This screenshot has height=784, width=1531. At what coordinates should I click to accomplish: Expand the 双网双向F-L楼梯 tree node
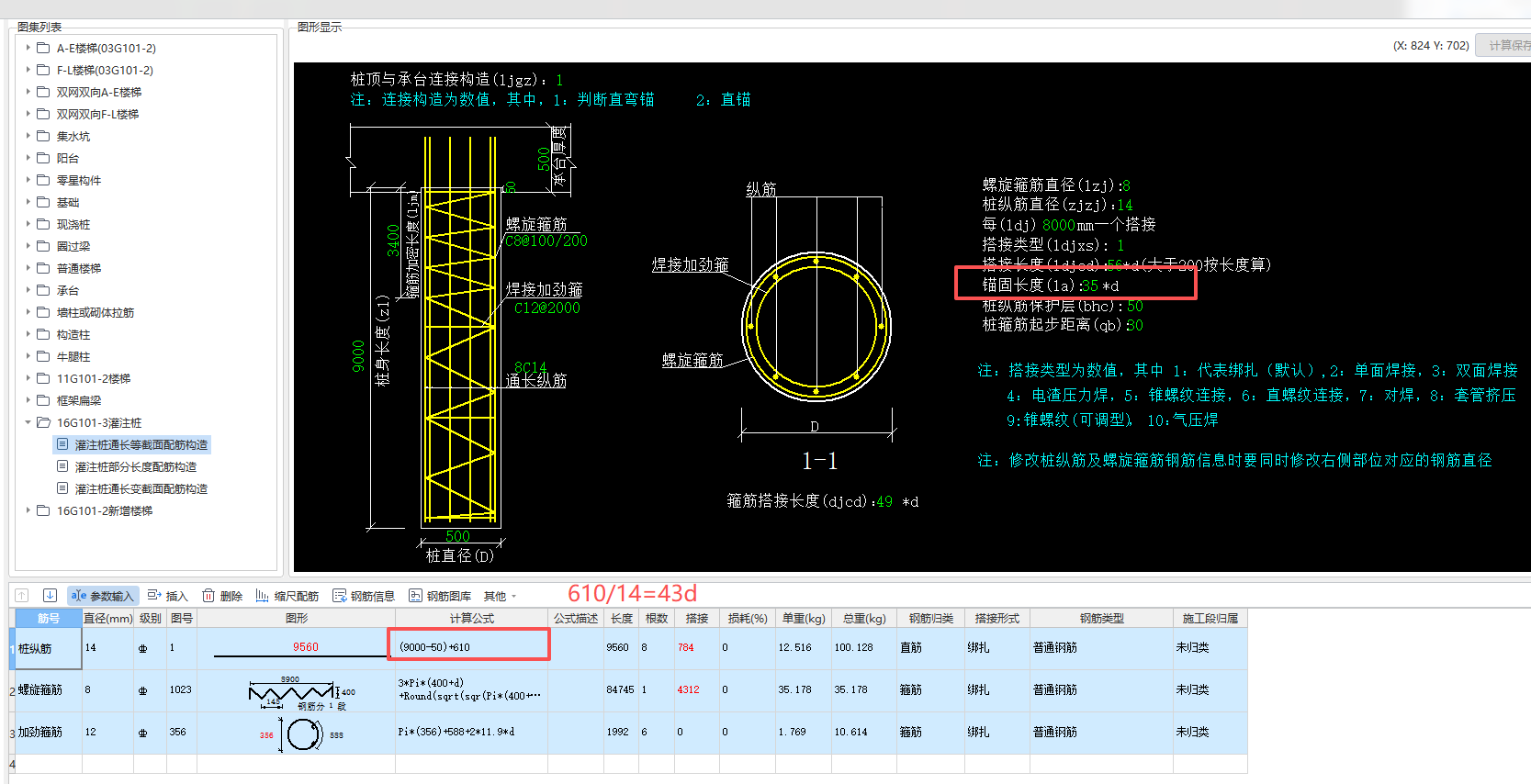28,114
